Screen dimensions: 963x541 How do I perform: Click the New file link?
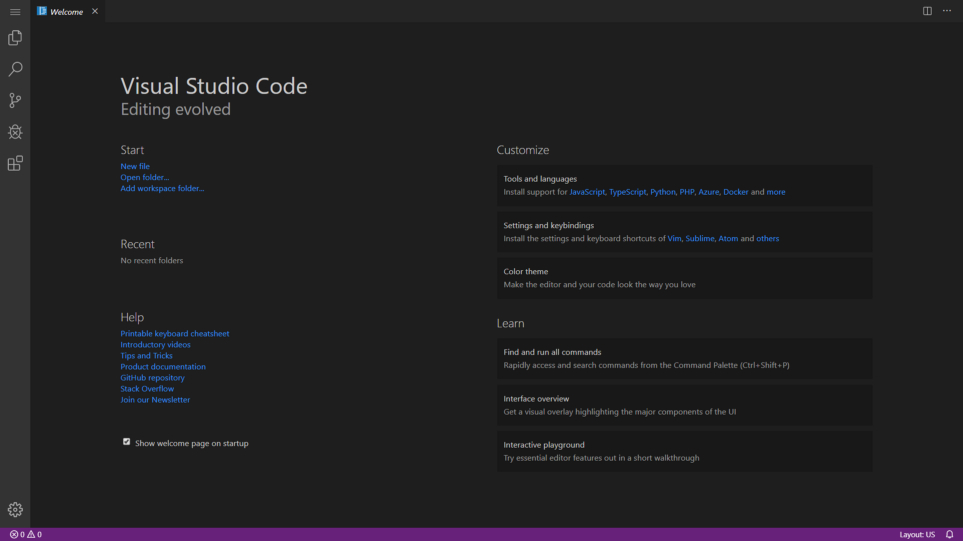pyautogui.click(x=135, y=166)
